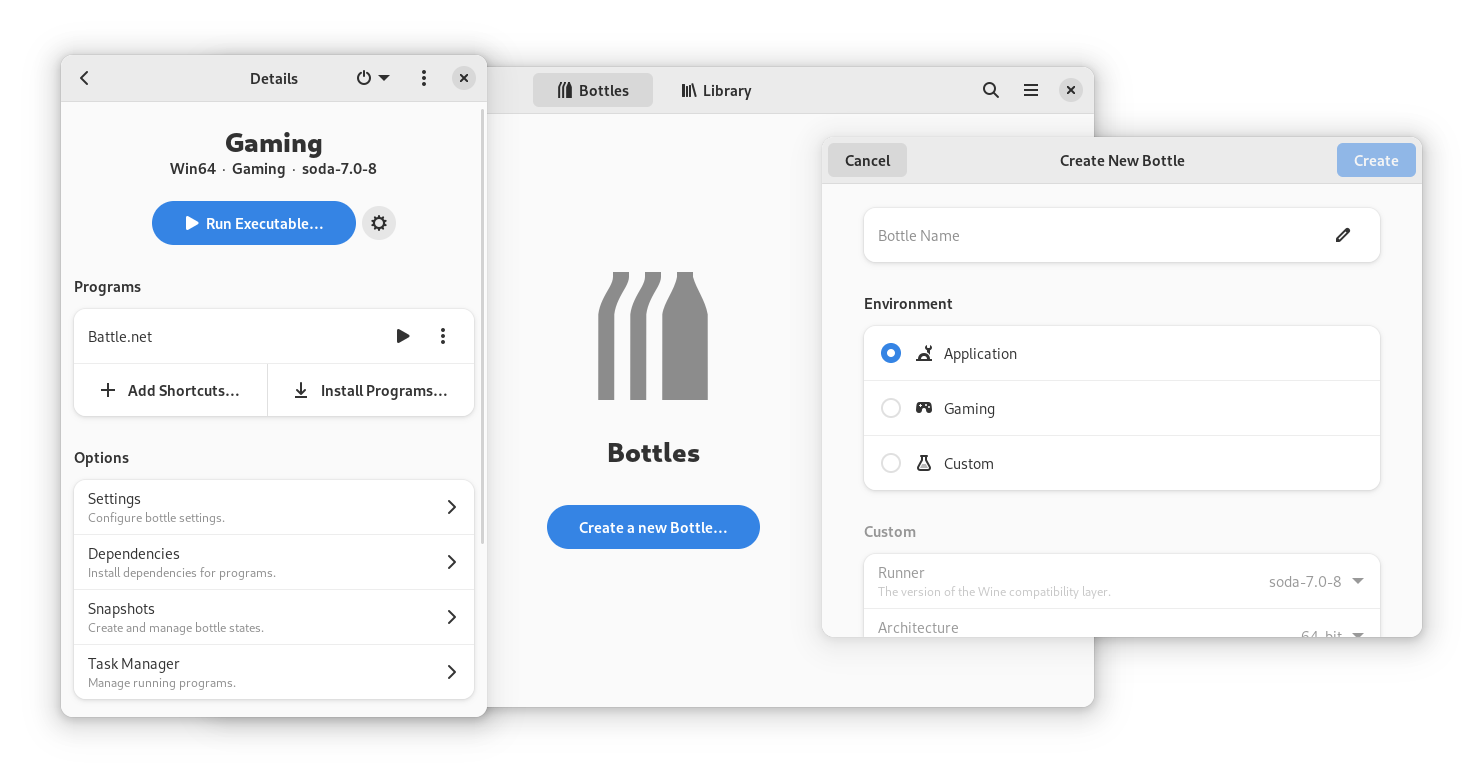The height and width of the screenshot is (784, 1483).
Task: Open the three-dot menu for Battle.net
Action: click(x=443, y=336)
